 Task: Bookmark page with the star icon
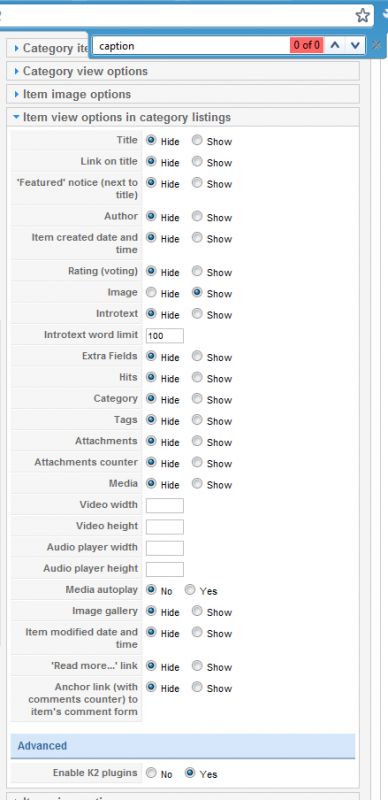point(362,15)
